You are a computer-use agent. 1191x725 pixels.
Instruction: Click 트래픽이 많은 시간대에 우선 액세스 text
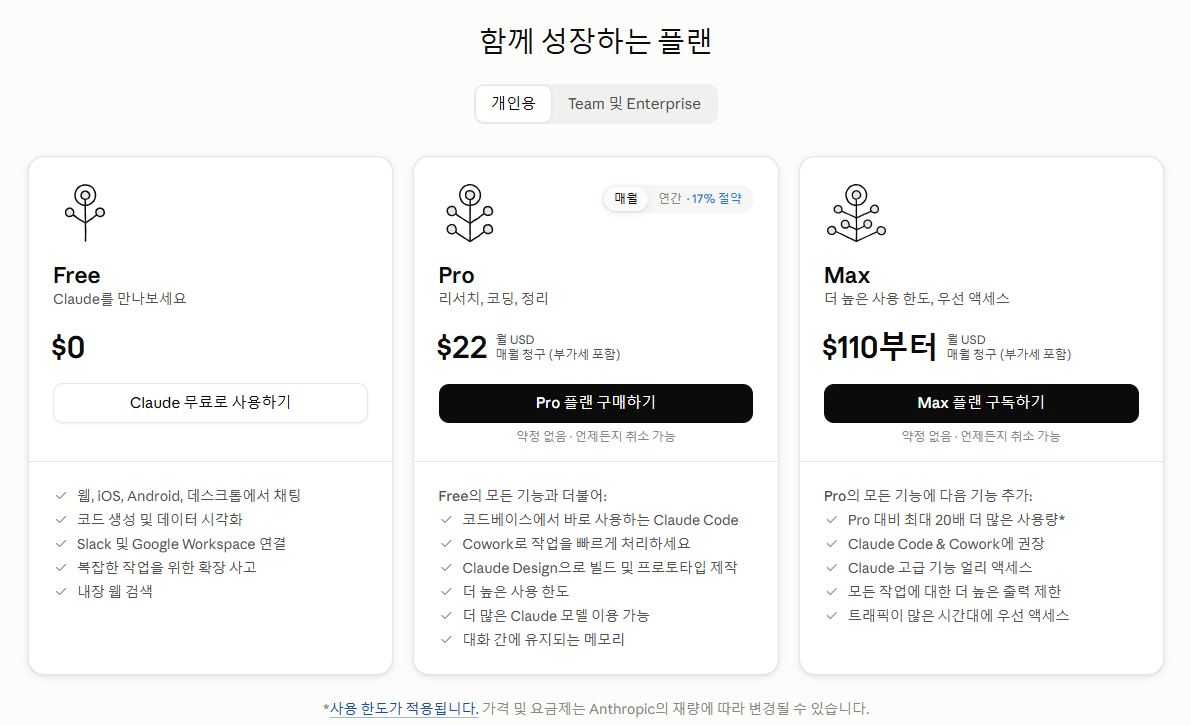(x=959, y=616)
